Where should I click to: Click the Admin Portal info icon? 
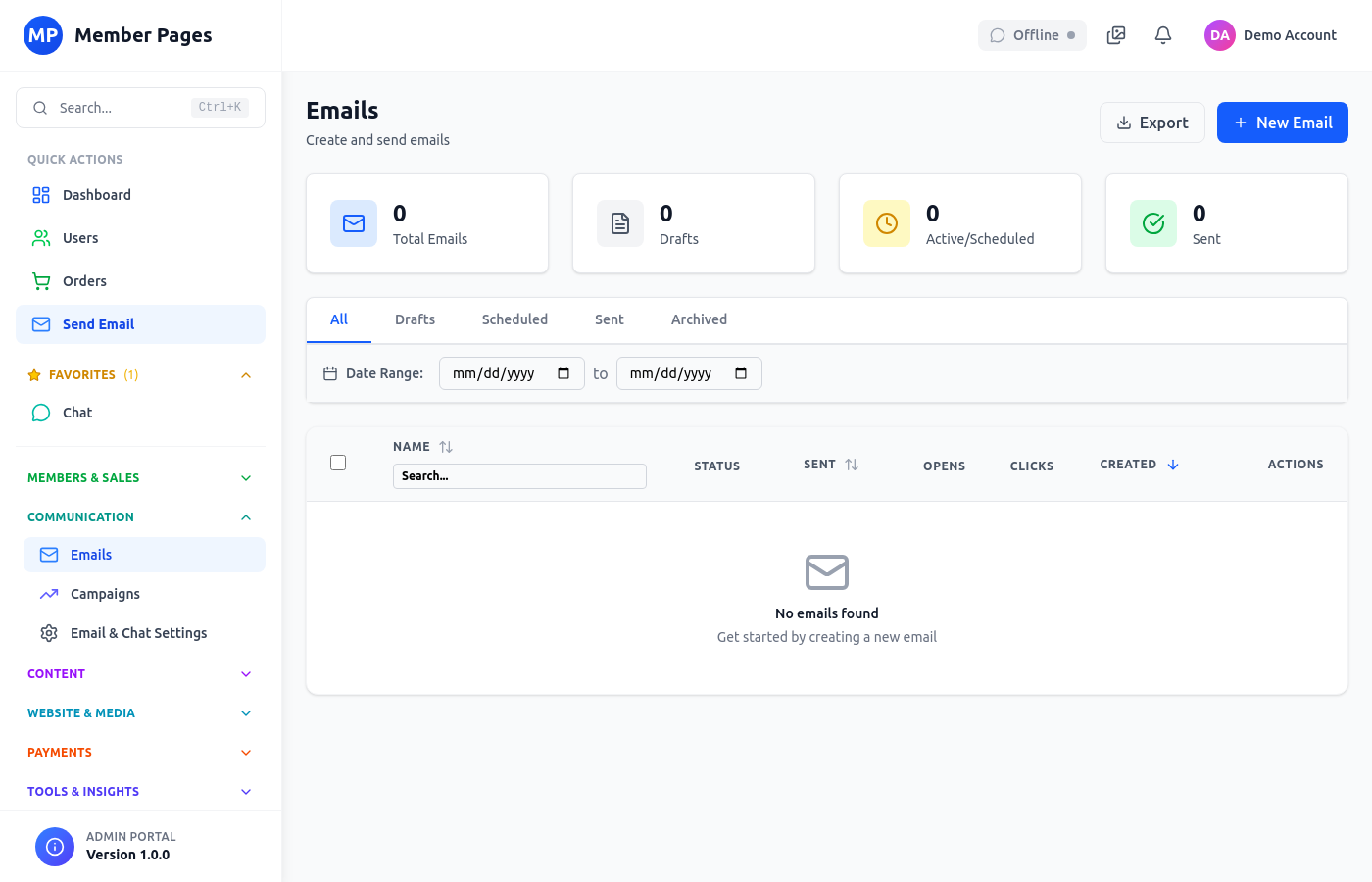coord(54,846)
